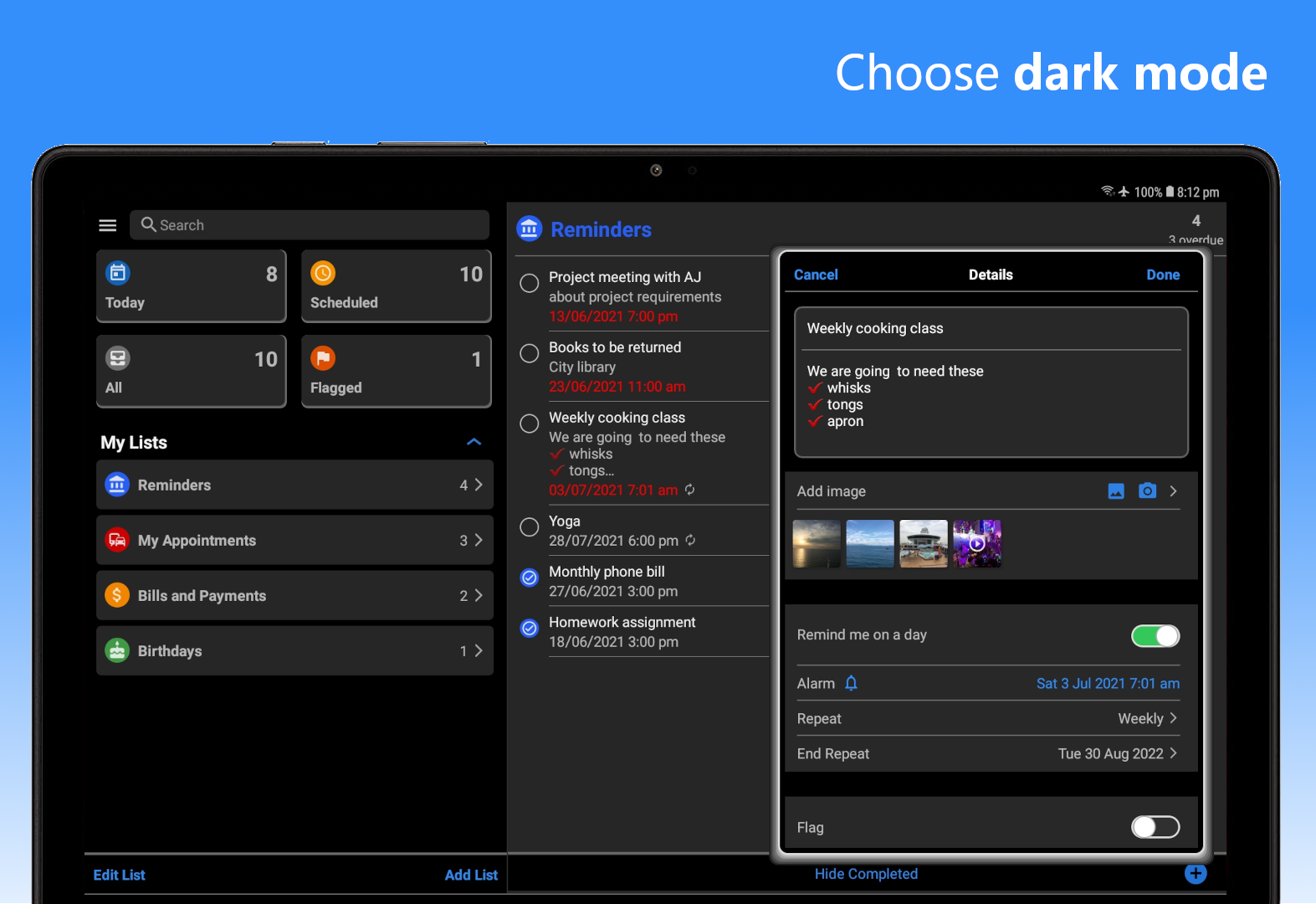The width and height of the screenshot is (1316, 904).
Task: Tap the camera icon in Add image
Action: click(x=1147, y=491)
